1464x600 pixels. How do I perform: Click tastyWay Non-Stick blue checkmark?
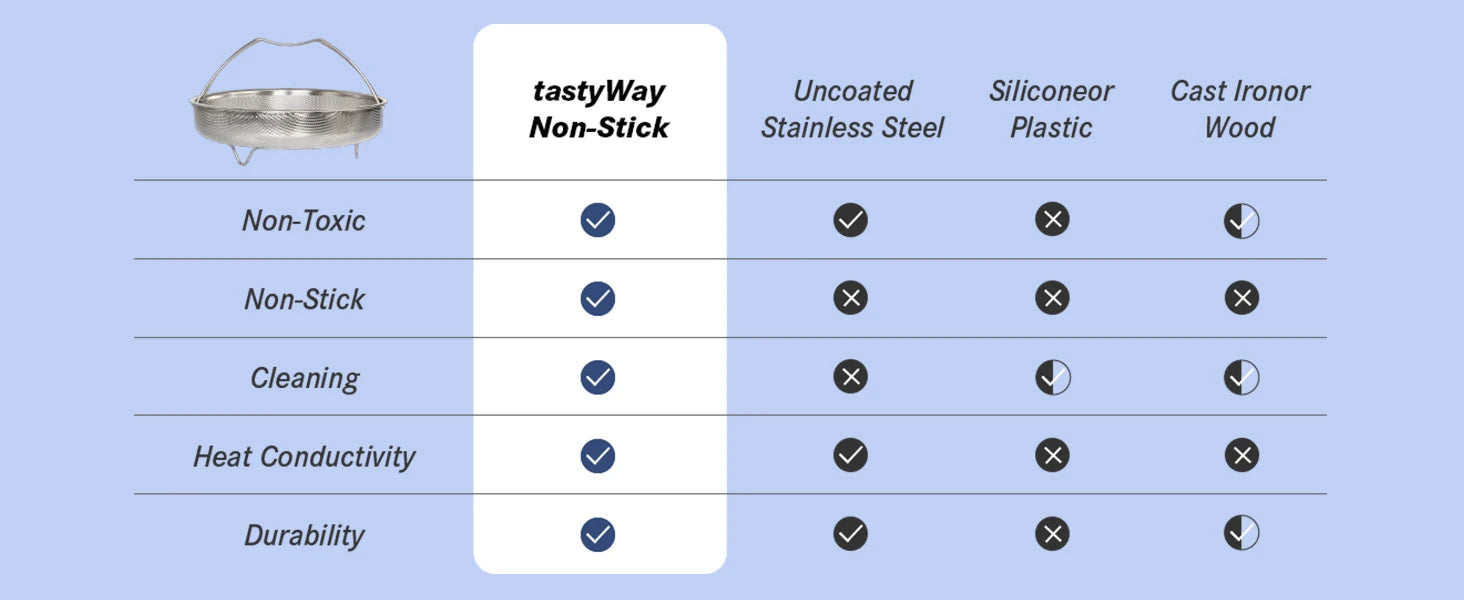pos(598,298)
